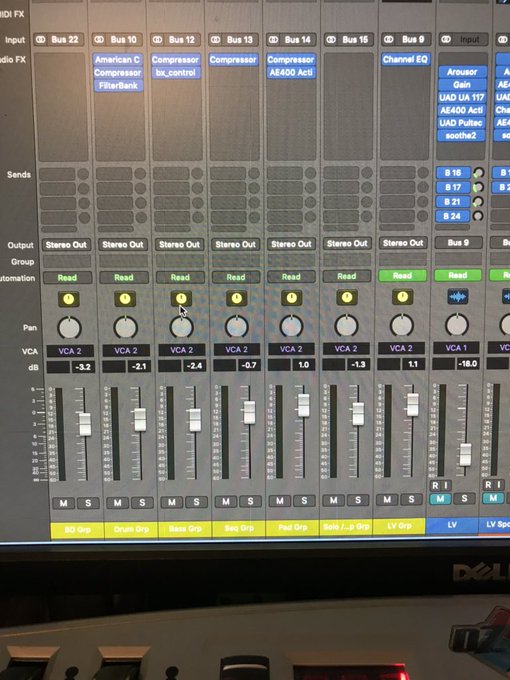
Task: Click the send level knob next to B 24
Action: coord(478,216)
